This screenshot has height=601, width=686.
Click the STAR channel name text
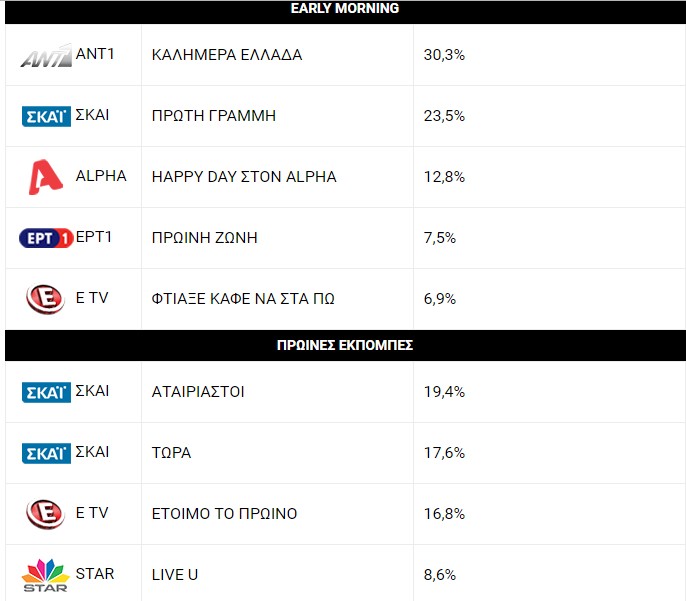click(95, 574)
